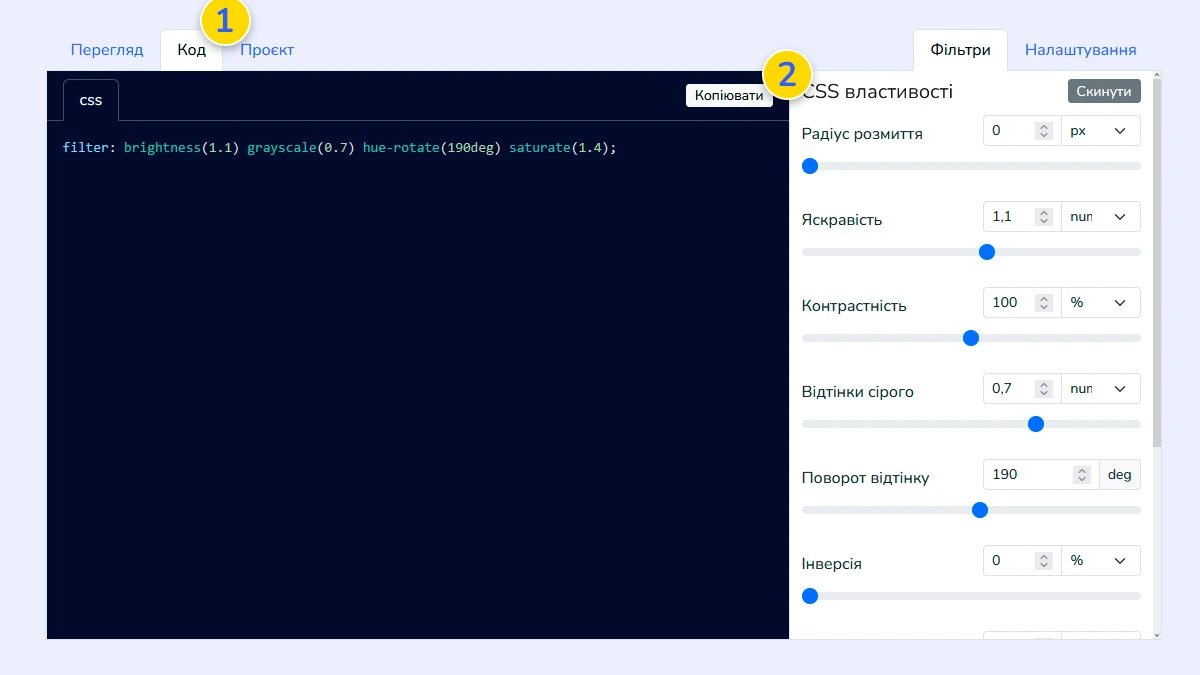Open the Яскравість unit dropdown

coord(1100,217)
